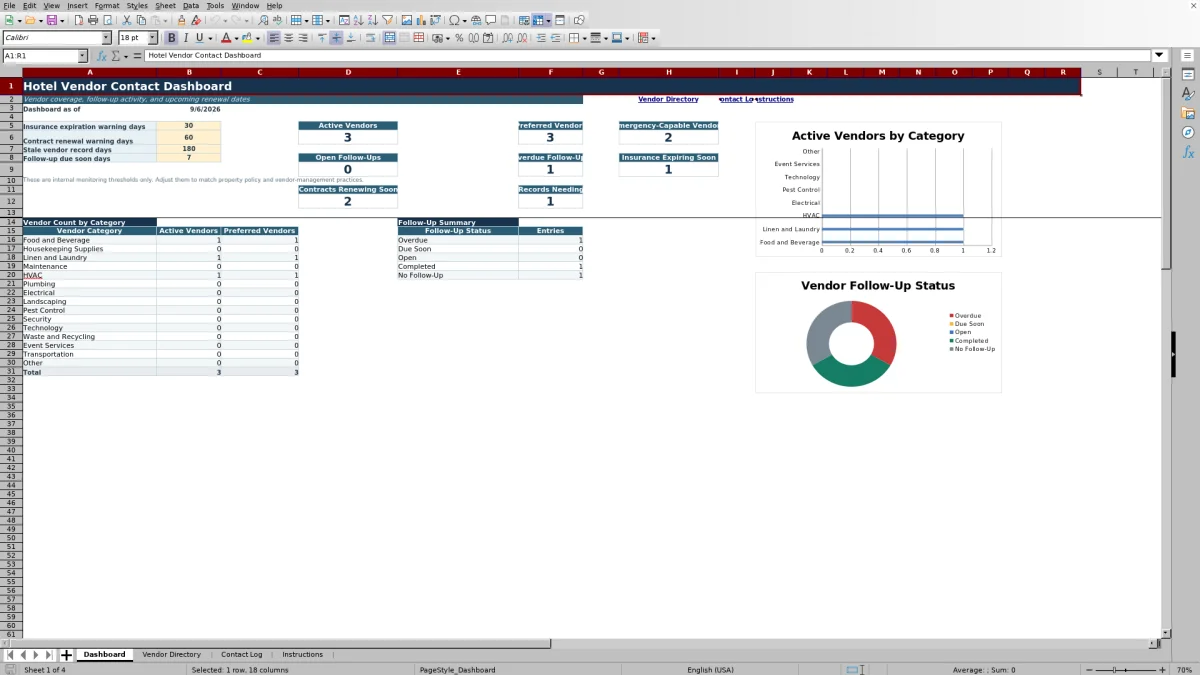Click the Font Color red swatch
This screenshot has height=675, width=1200.
226,38
